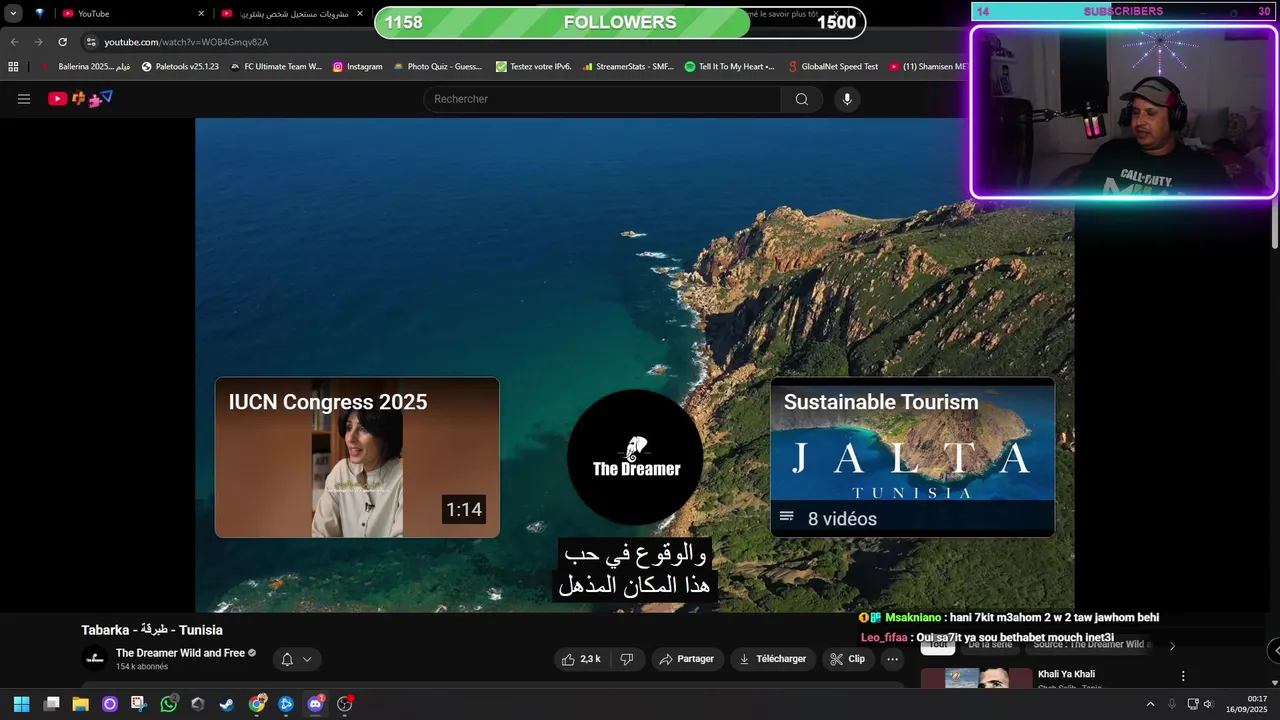Open options for Khali Ya Khali video
Screen dimensions: 1280x720
click(x=1183, y=676)
